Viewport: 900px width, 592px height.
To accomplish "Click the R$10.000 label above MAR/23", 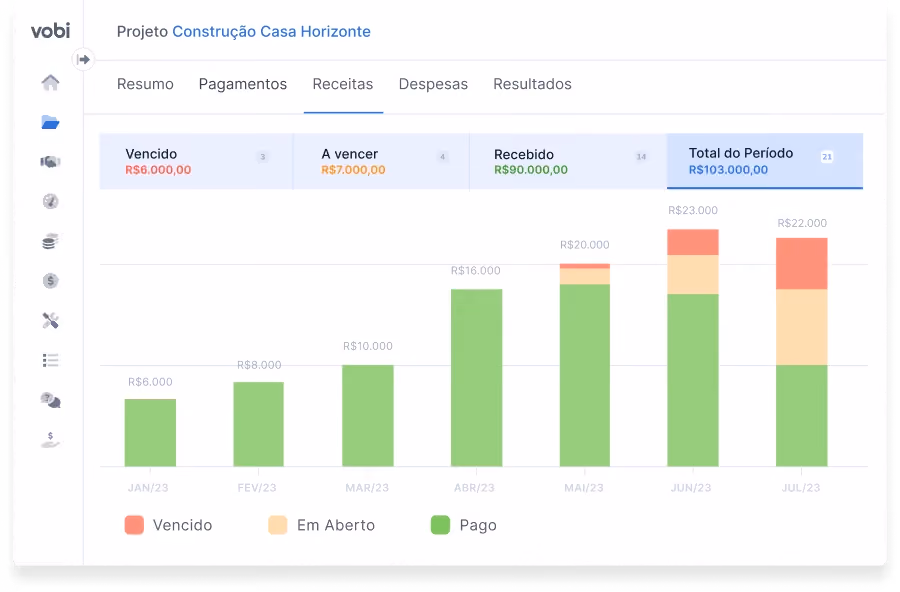I will [368, 346].
